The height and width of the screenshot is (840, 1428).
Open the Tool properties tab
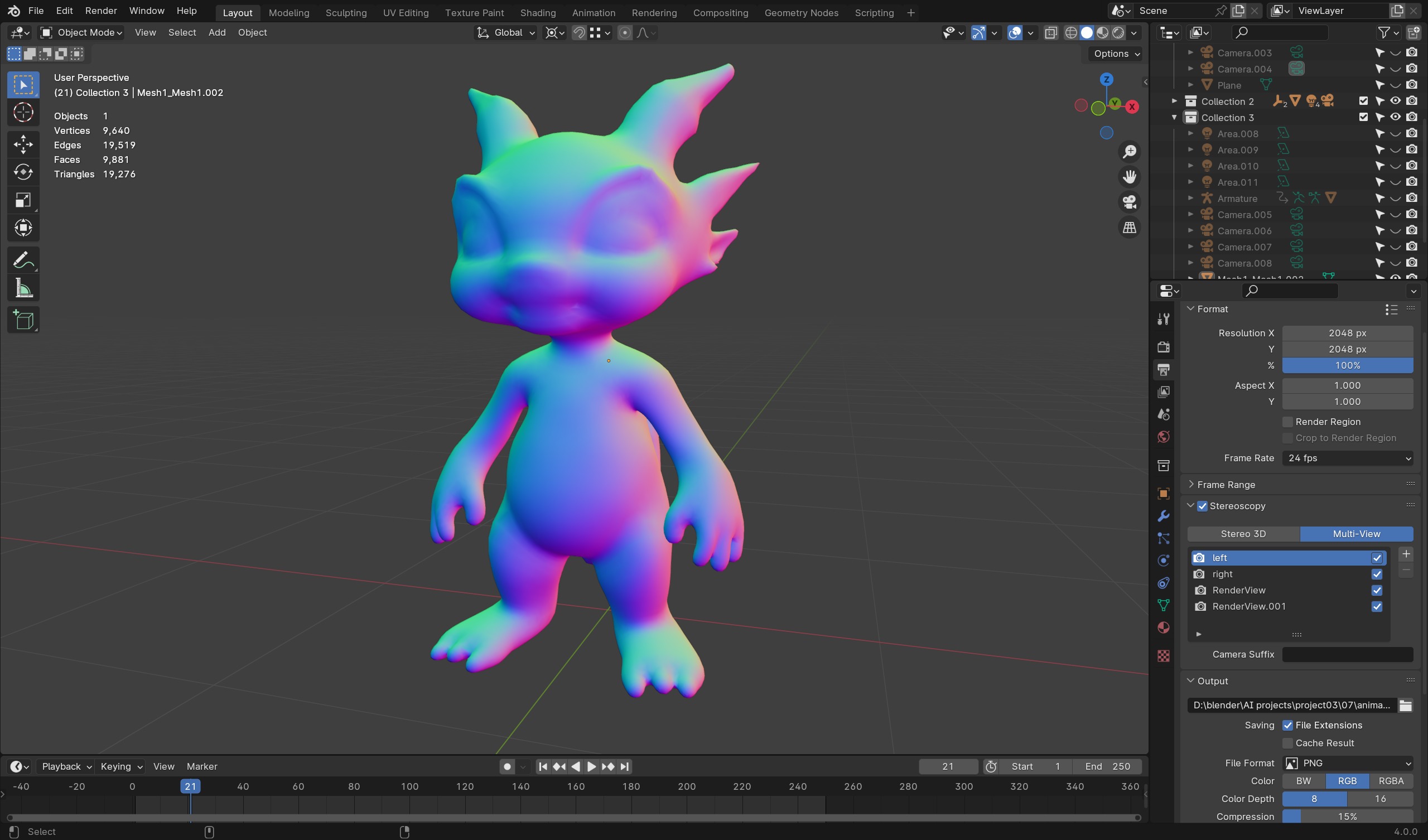point(1164,319)
